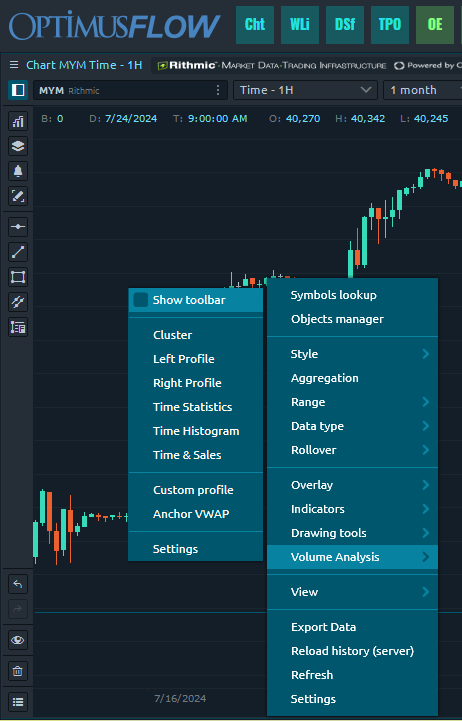
Task: Open the Cht chart shortcut button
Action: pyautogui.click(x=255, y=25)
